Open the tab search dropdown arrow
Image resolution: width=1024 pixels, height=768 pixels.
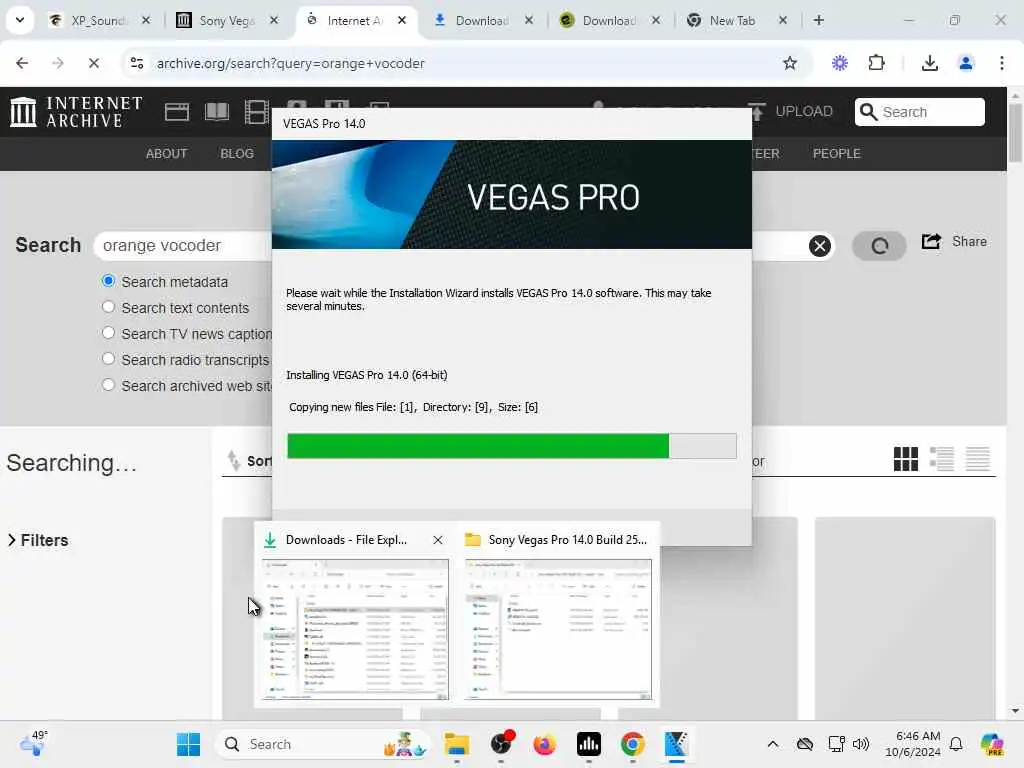pos(20,20)
